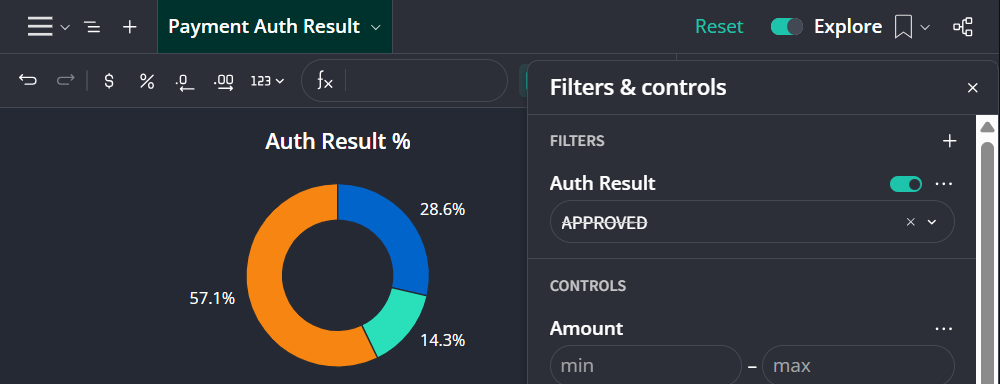Apply currency dollar format
Viewport: 1000px width, 384px height.
(x=109, y=81)
